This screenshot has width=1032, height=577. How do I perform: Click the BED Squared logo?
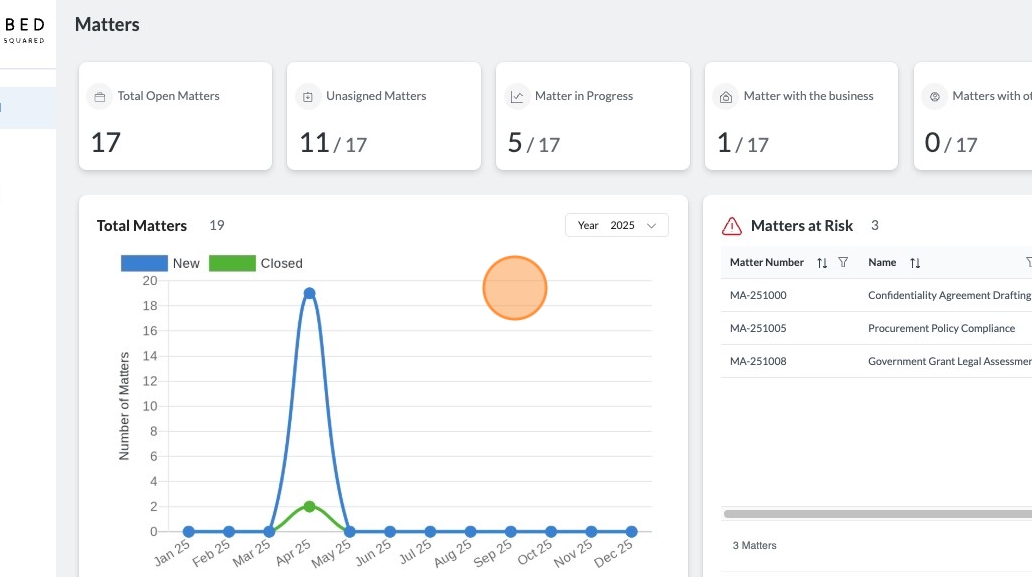pos(24,30)
